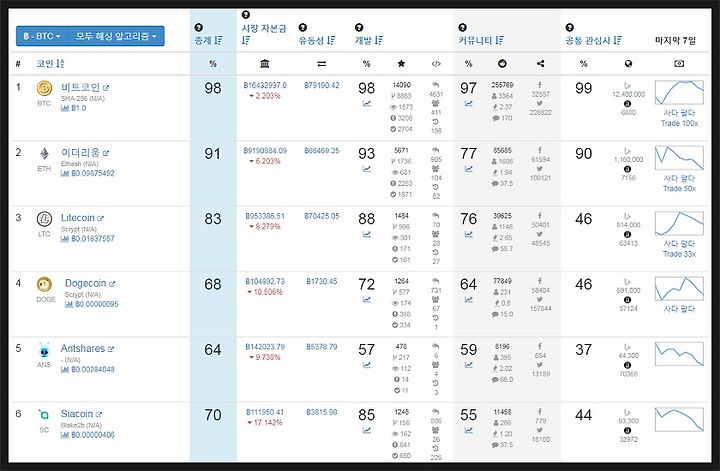Click Ethereum Twitter icon above 109121
The width and height of the screenshot is (720, 471).
(x=540, y=169)
